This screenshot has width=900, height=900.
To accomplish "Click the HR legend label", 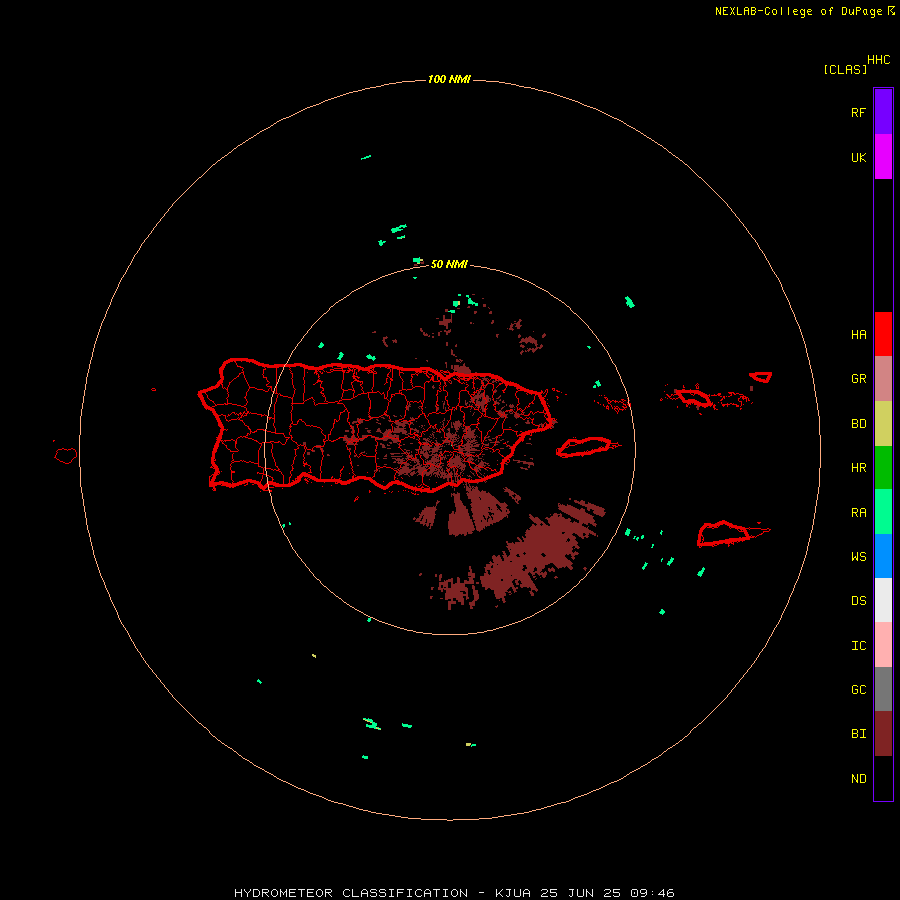I will coord(858,468).
